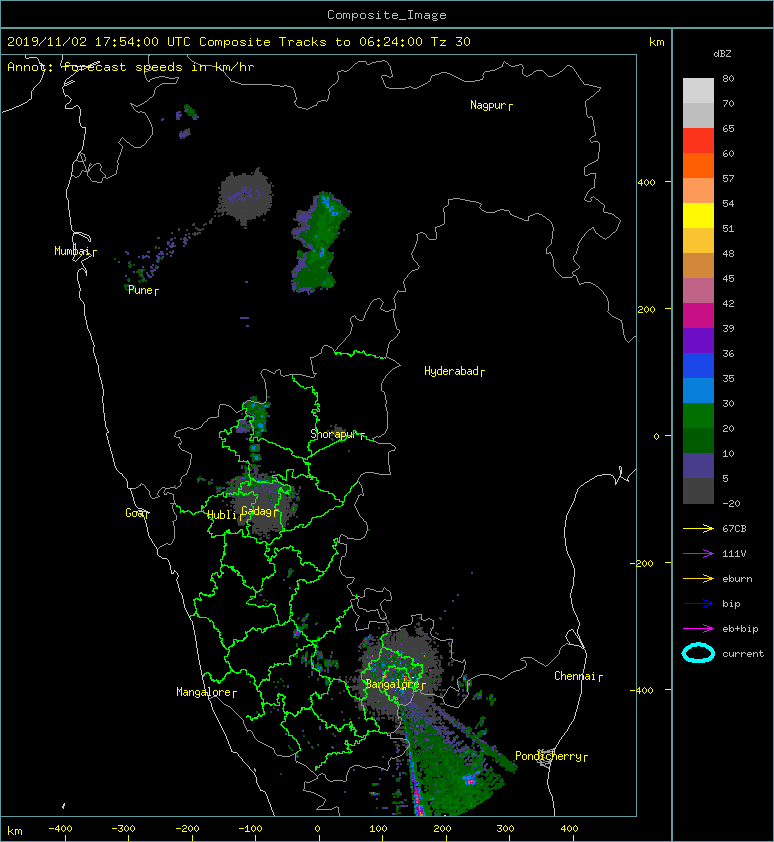The width and height of the screenshot is (774, 842).
Task: Click the 42 dBZ magenta color swatch
Action: pos(698,315)
